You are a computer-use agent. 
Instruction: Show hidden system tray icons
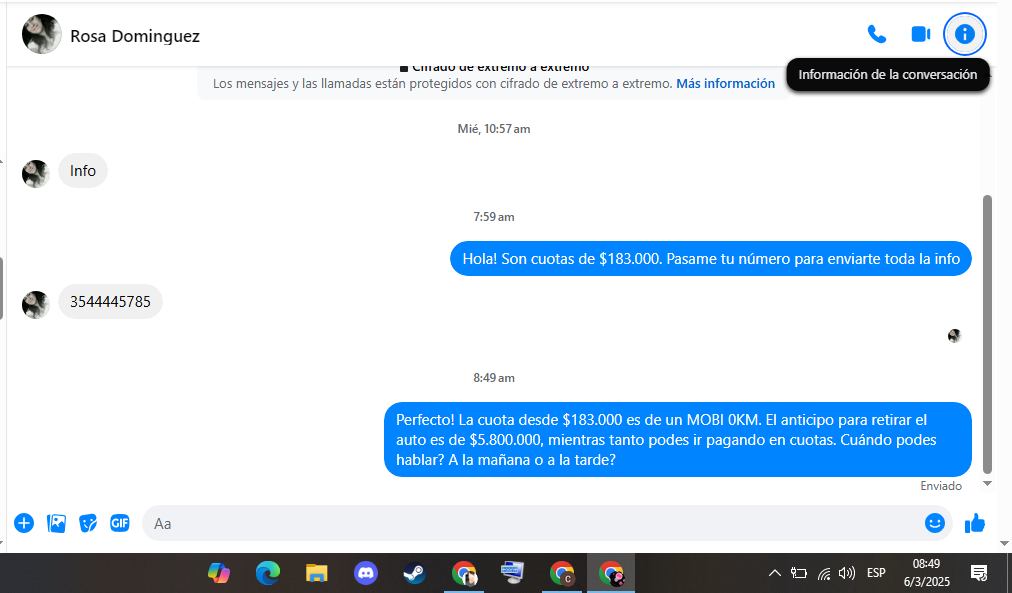coord(774,573)
